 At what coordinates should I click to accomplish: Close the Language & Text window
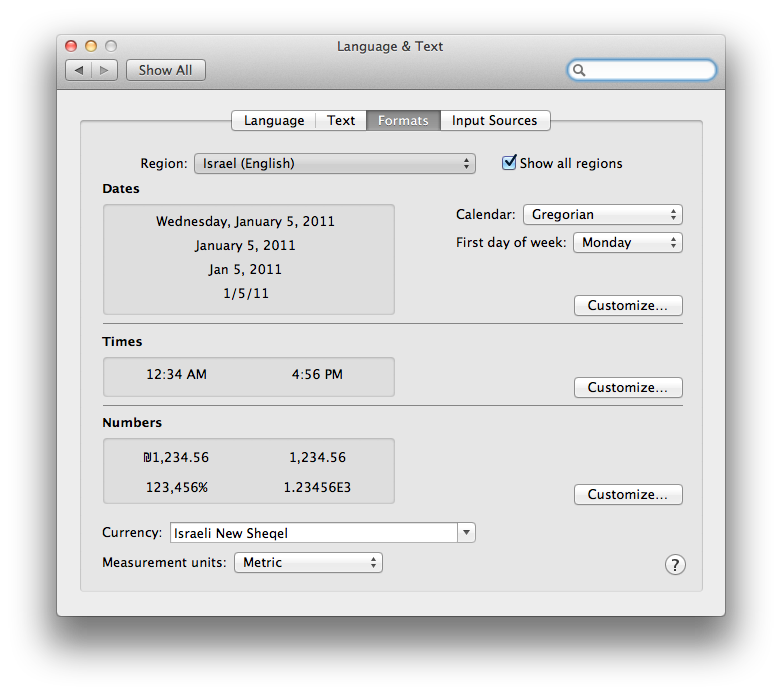coord(71,46)
